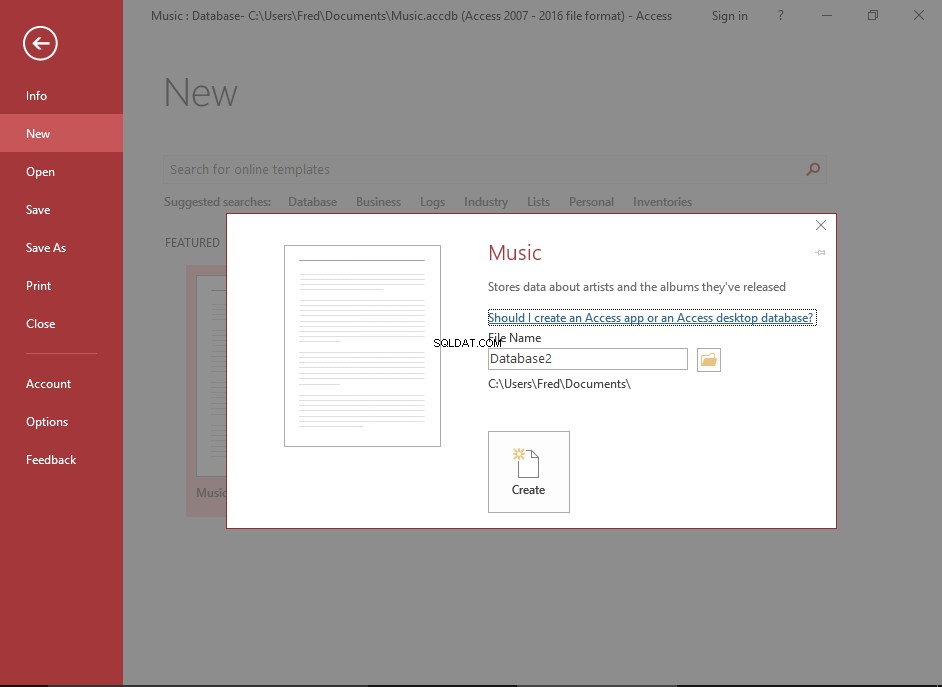
Task: Click the folder browse icon beside File Name
Action: tap(708, 360)
